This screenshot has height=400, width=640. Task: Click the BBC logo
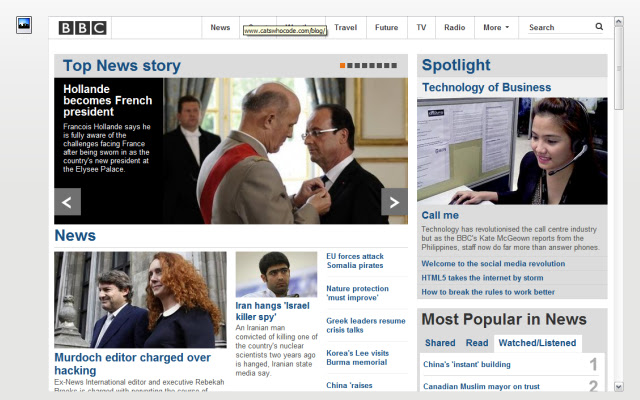(82, 28)
